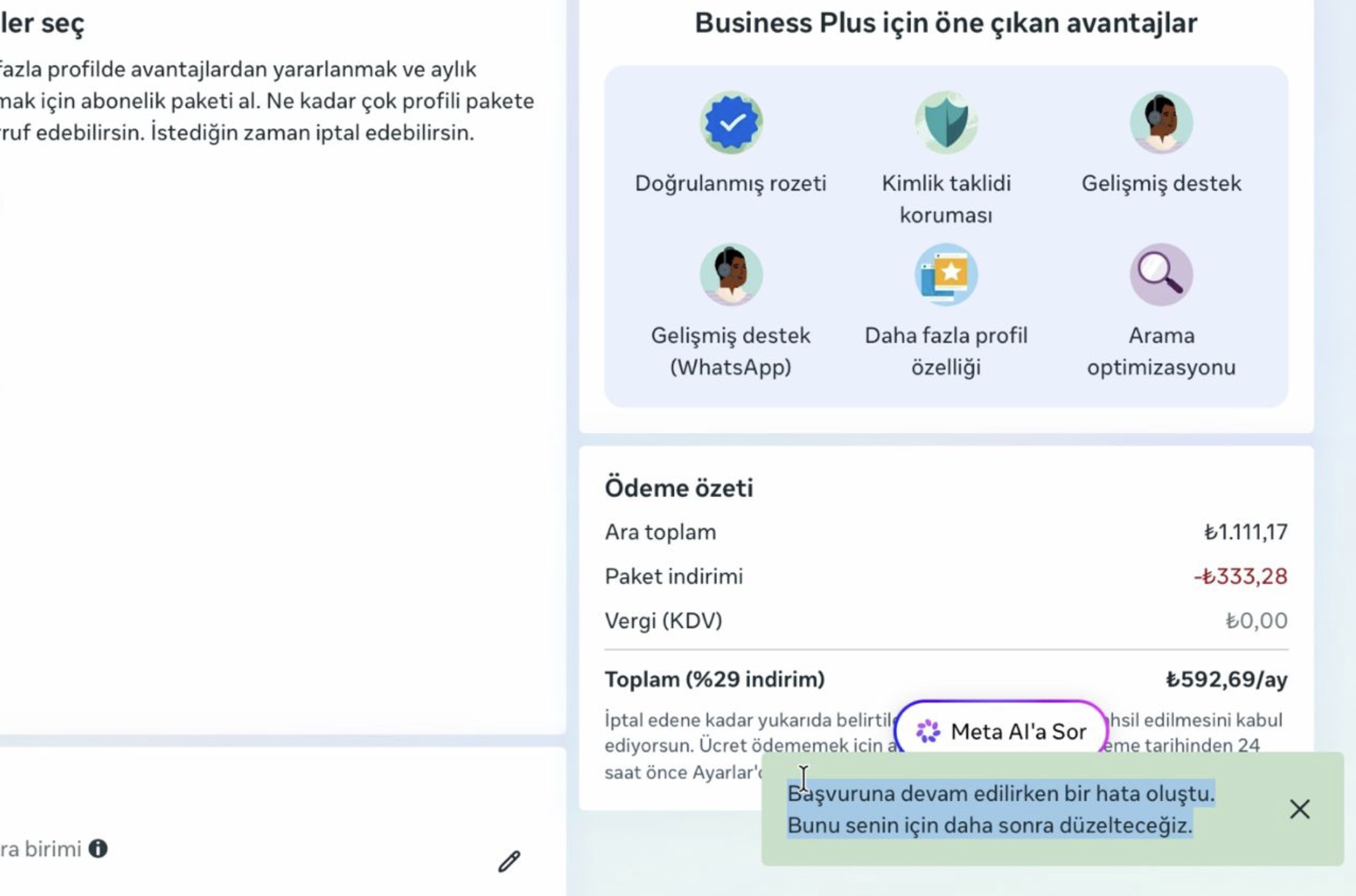The width and height of the screenshot is (1356, 896).
Task: Click the star profile feature icon
Action: click(946, 274)
